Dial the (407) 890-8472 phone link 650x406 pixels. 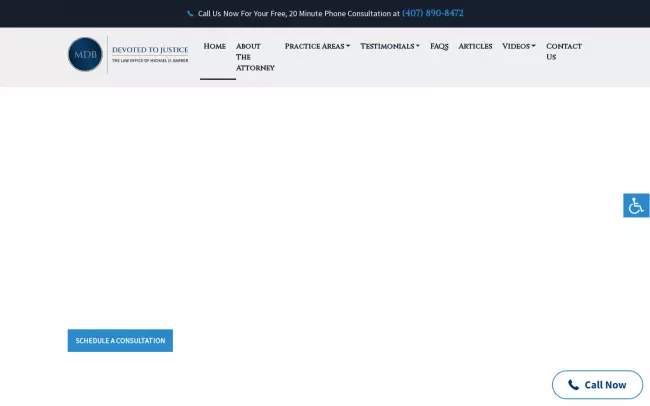tap(432, 14)
